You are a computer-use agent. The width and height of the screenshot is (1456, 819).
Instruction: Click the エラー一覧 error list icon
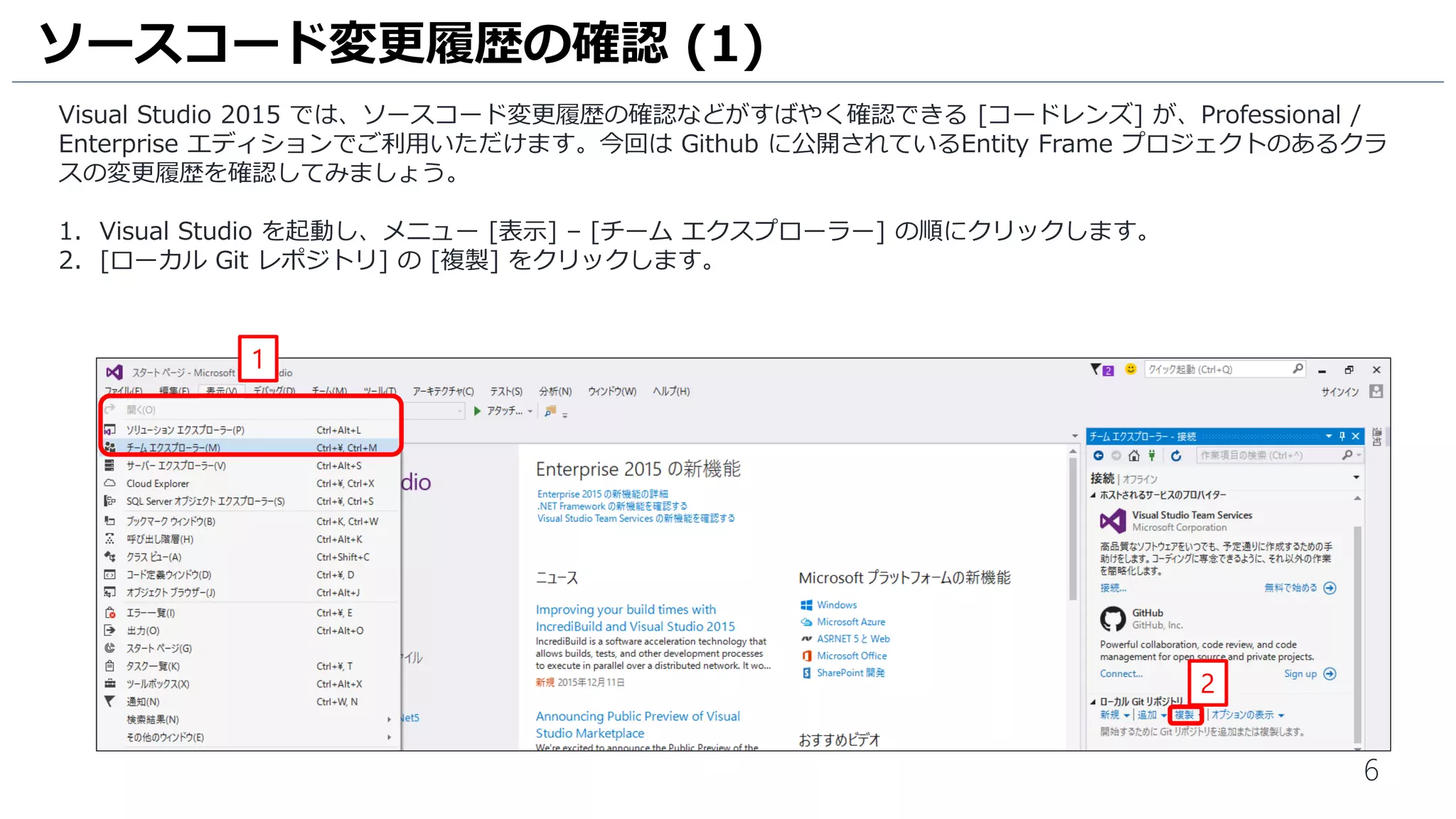(109, 613)
